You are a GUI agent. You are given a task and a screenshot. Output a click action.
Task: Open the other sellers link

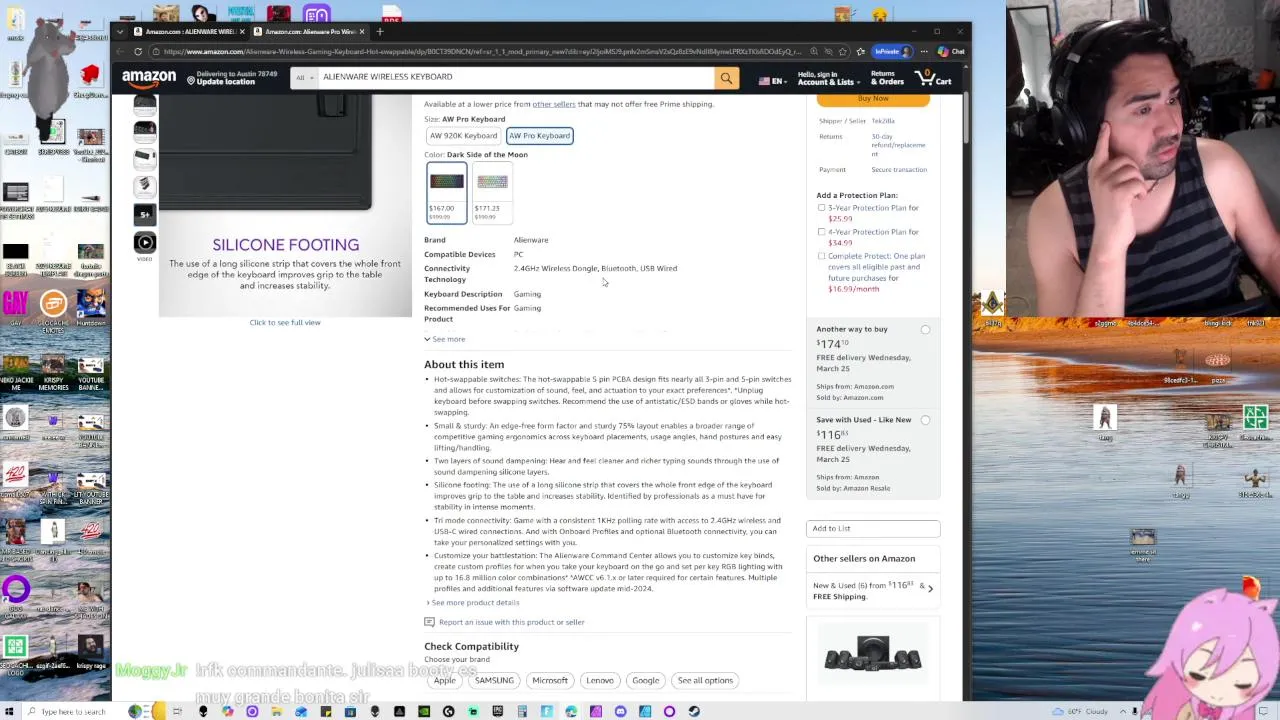coord(553,104)
